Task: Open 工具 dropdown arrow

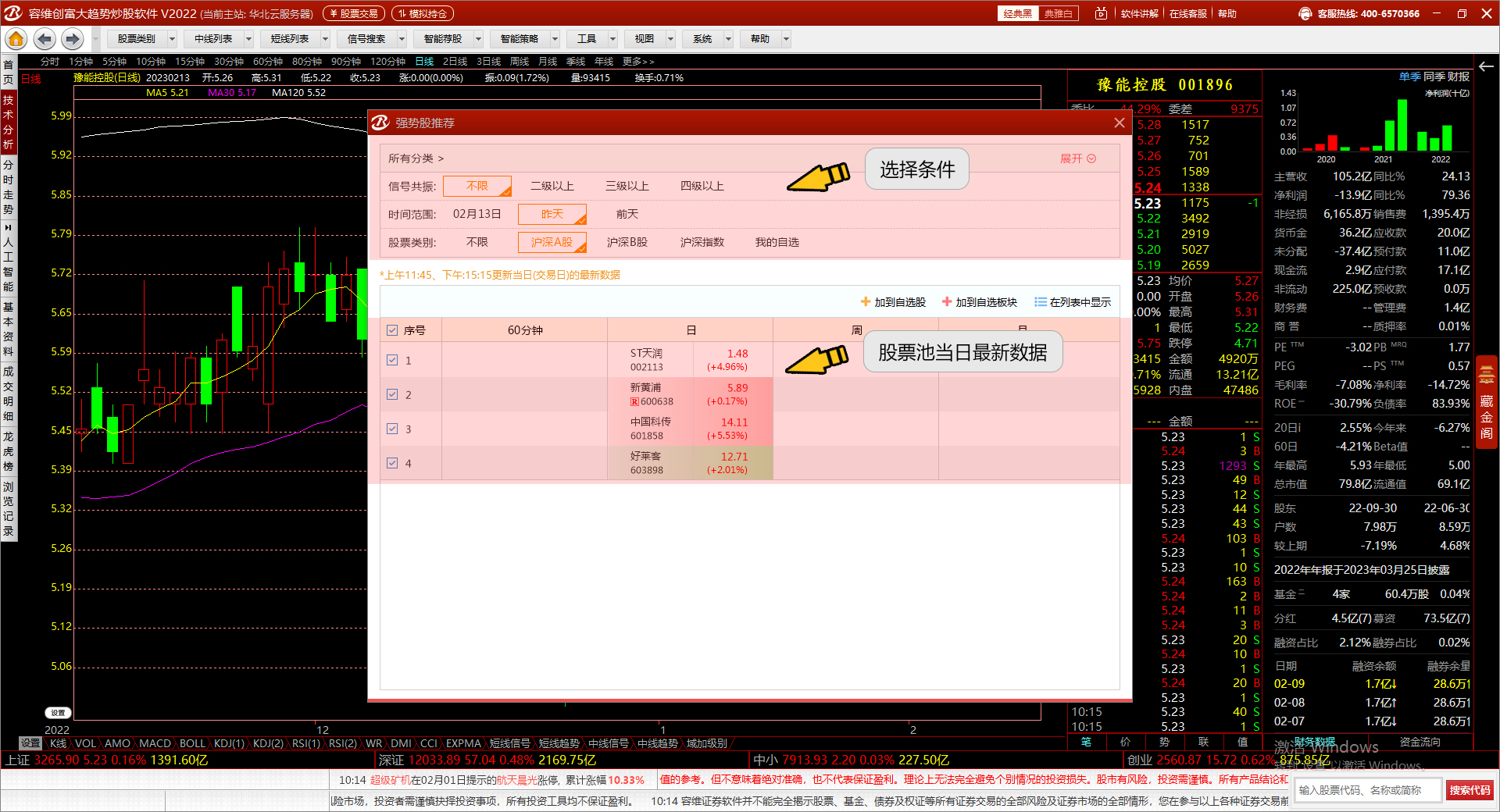Action: (613, 39)
